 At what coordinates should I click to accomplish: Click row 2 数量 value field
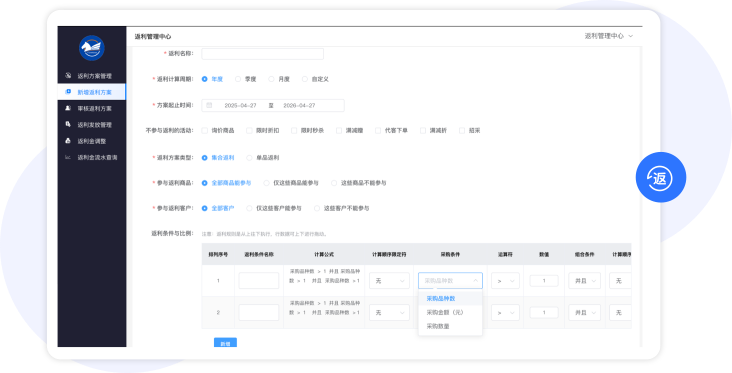click(x=544, y=312)
